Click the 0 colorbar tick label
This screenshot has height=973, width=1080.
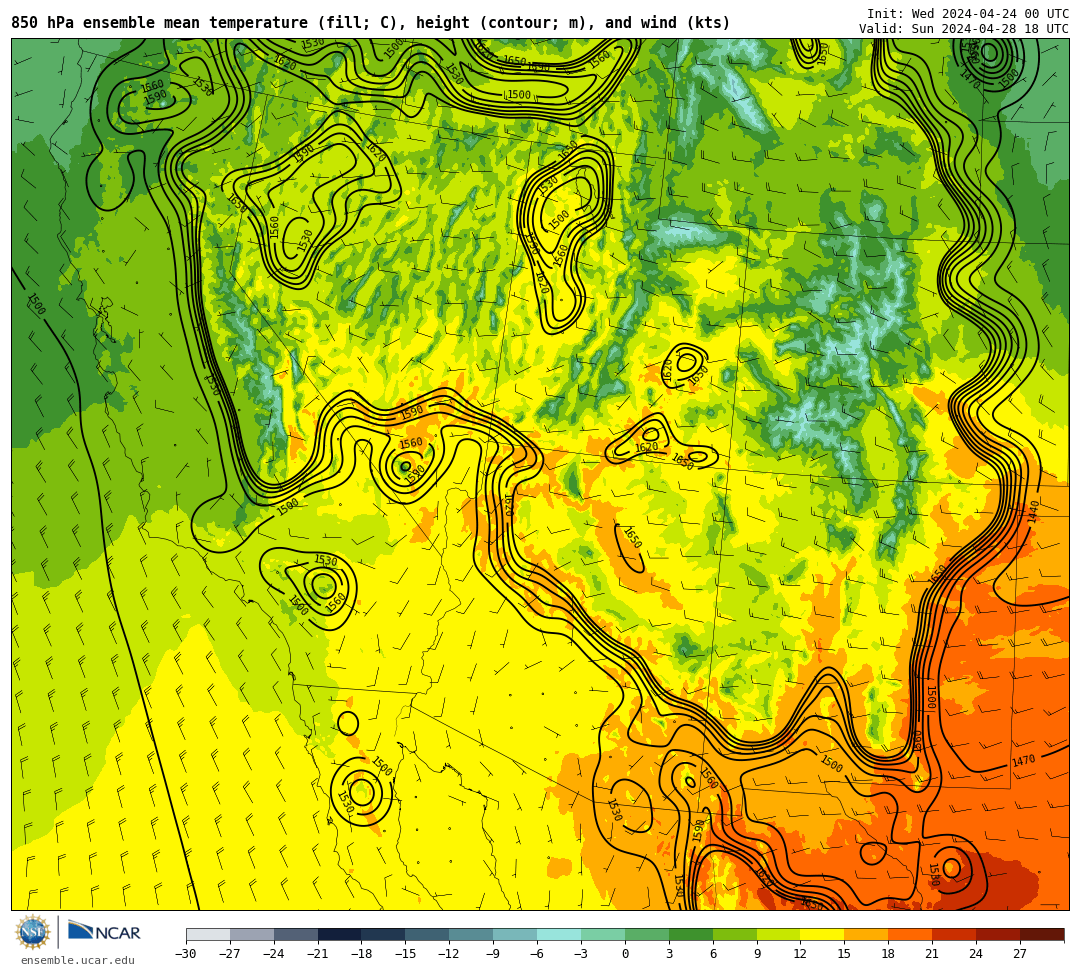[625, 954]
